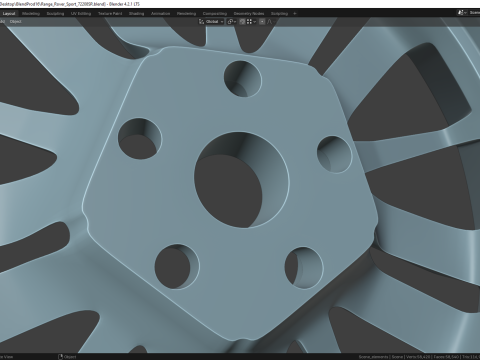
Task: Open the Geometry Nodes workspace tab
Action: coord(249,14)
